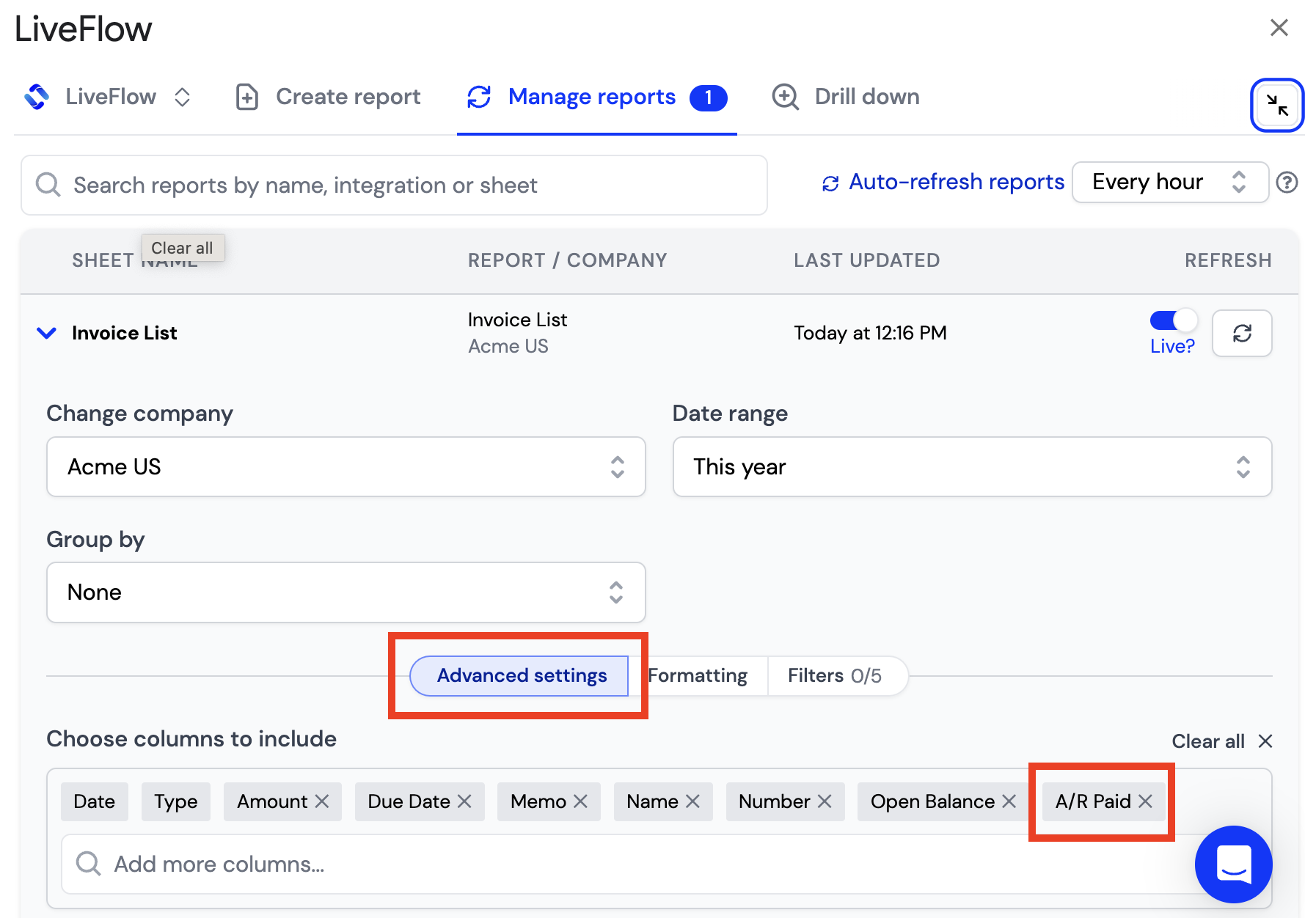Remove the Number column chip

[825, 801]
